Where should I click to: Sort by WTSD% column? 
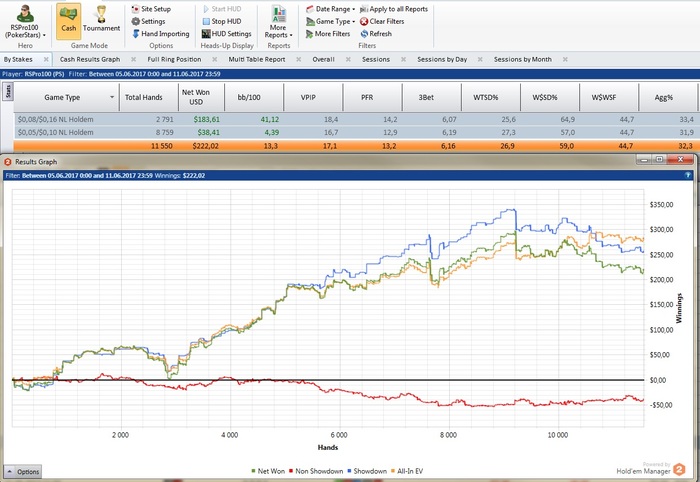tap(491, 97)
